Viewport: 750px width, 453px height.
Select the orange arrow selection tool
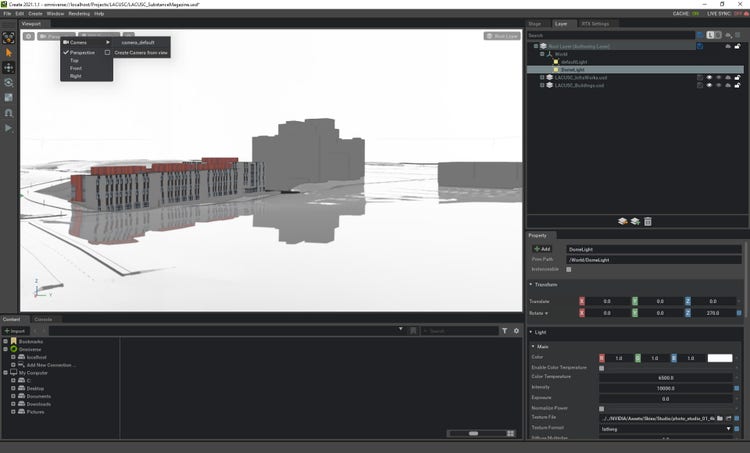[x=9, y=53]
